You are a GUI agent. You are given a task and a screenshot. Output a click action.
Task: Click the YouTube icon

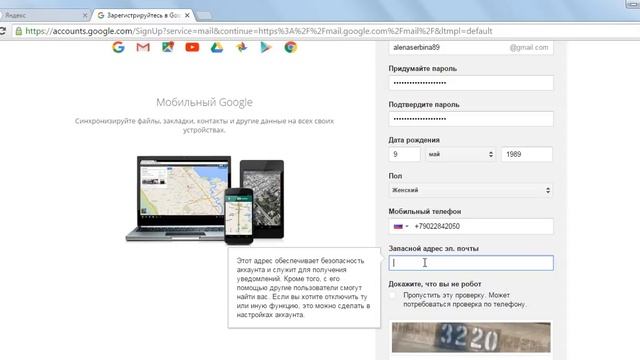192,47
